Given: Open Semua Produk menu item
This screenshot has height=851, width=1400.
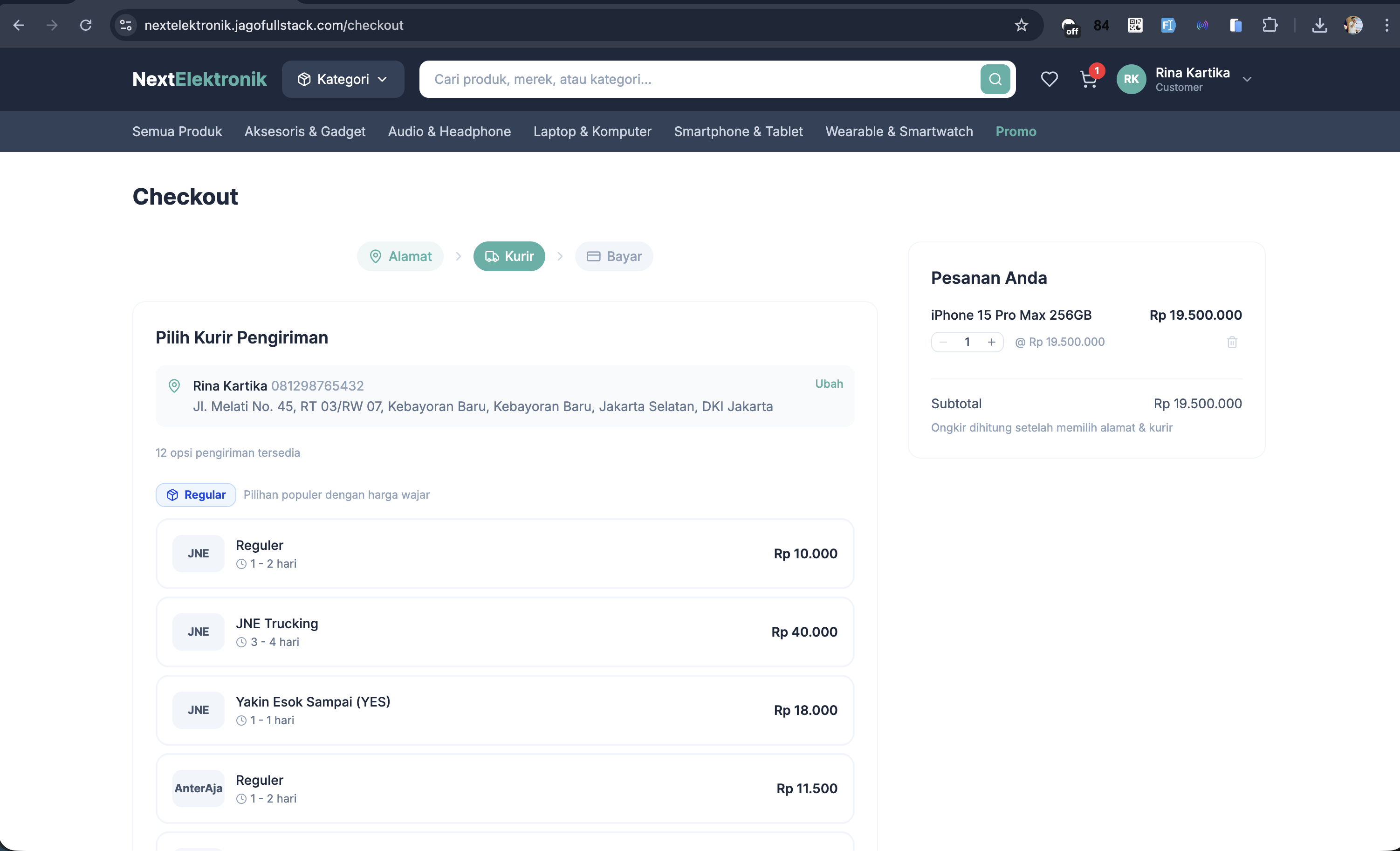Looking at the screenshot, I should coord(177,131).
